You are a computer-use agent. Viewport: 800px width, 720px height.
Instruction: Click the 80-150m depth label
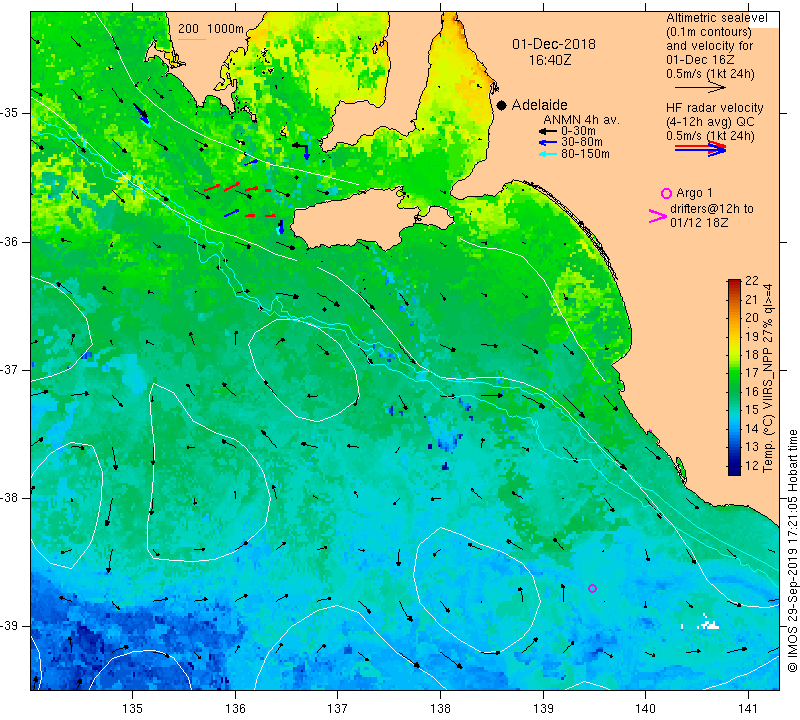click(585, 154)
